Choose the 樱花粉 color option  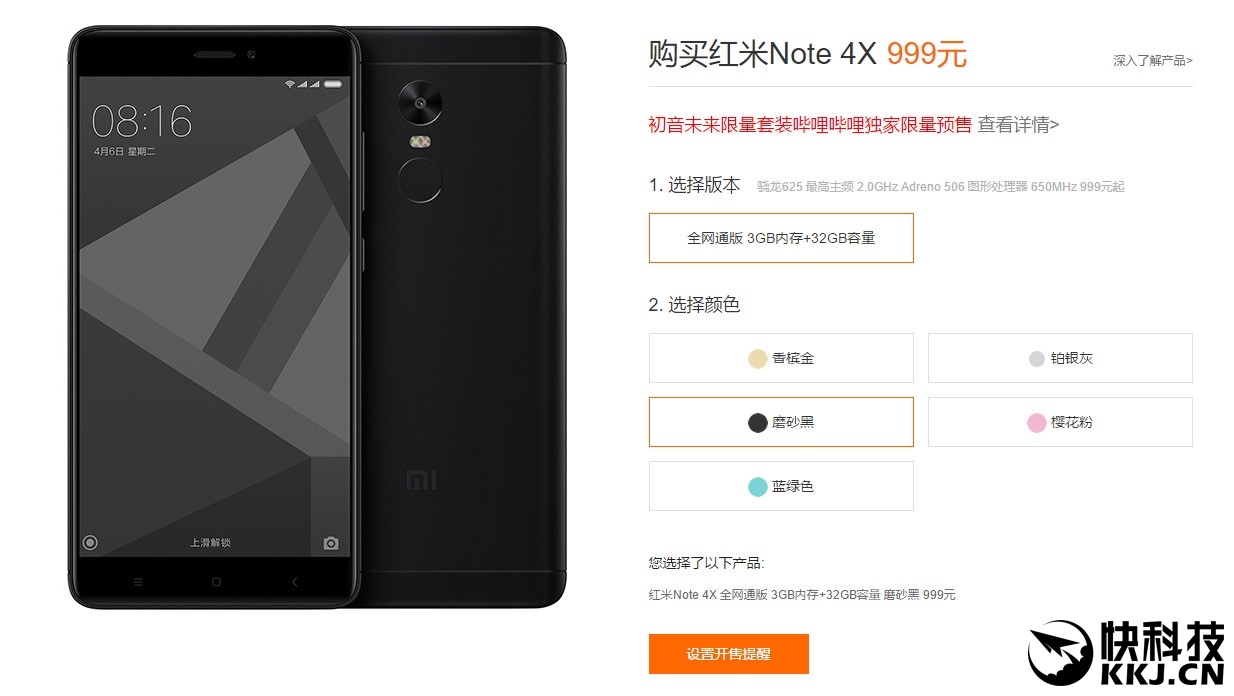1060,422
